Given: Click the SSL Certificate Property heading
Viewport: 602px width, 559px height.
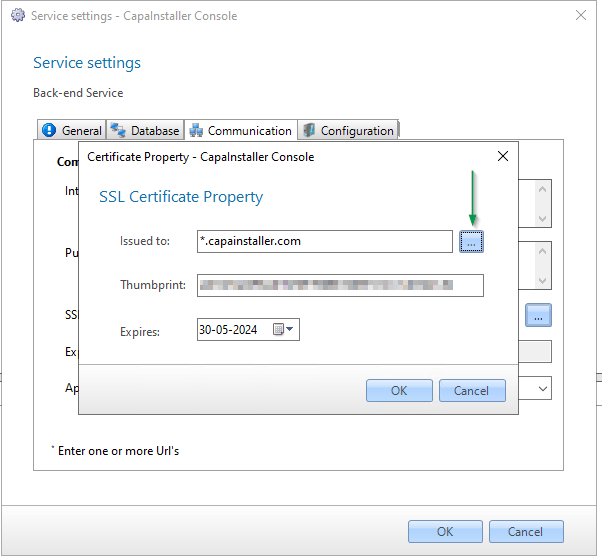Looking at the screenshot, I should 181,197.
